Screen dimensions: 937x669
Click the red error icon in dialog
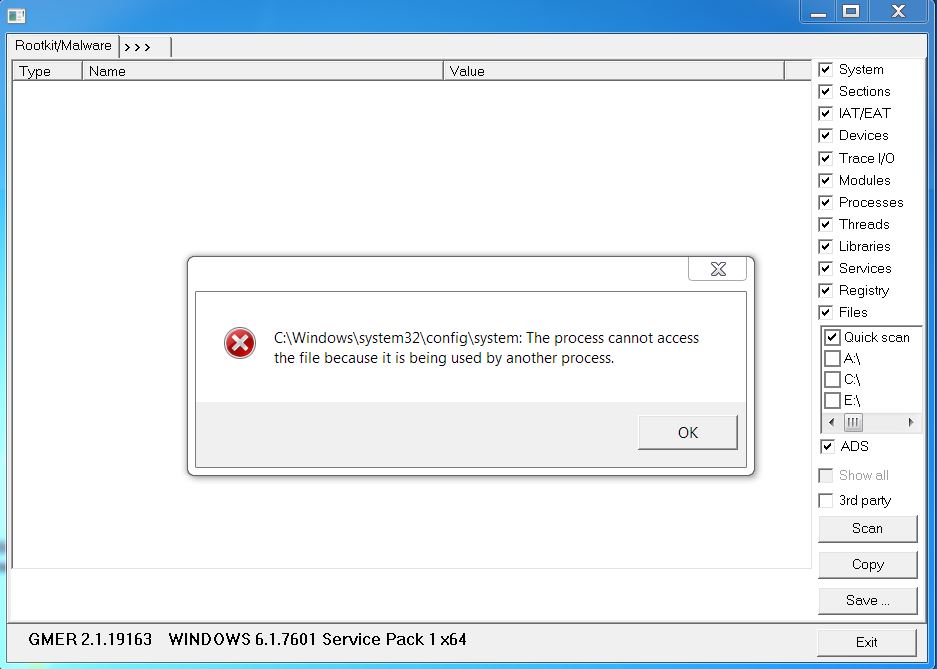pyautogui.click(x=240, y=343)
